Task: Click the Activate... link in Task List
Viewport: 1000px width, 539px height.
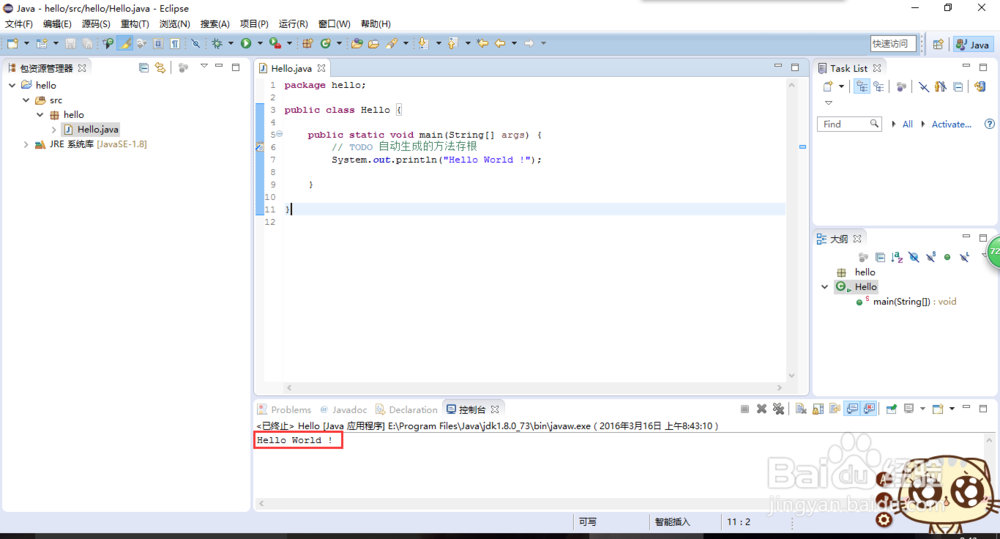Action: (x=952, y=124)
